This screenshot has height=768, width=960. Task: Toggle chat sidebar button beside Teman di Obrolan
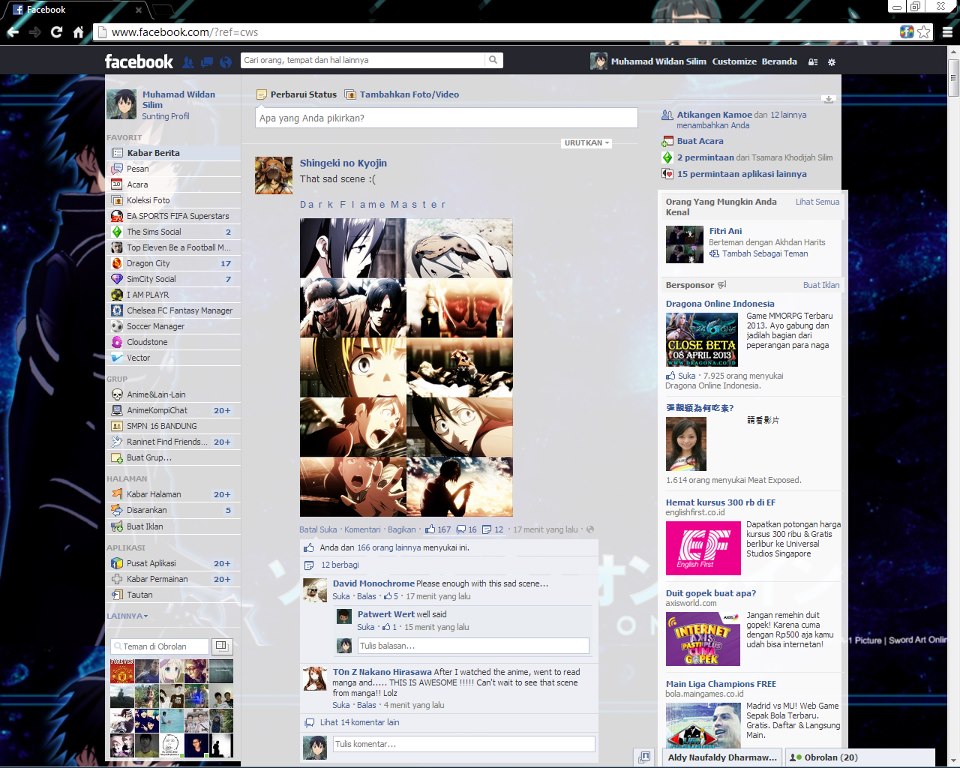[222, 646]
